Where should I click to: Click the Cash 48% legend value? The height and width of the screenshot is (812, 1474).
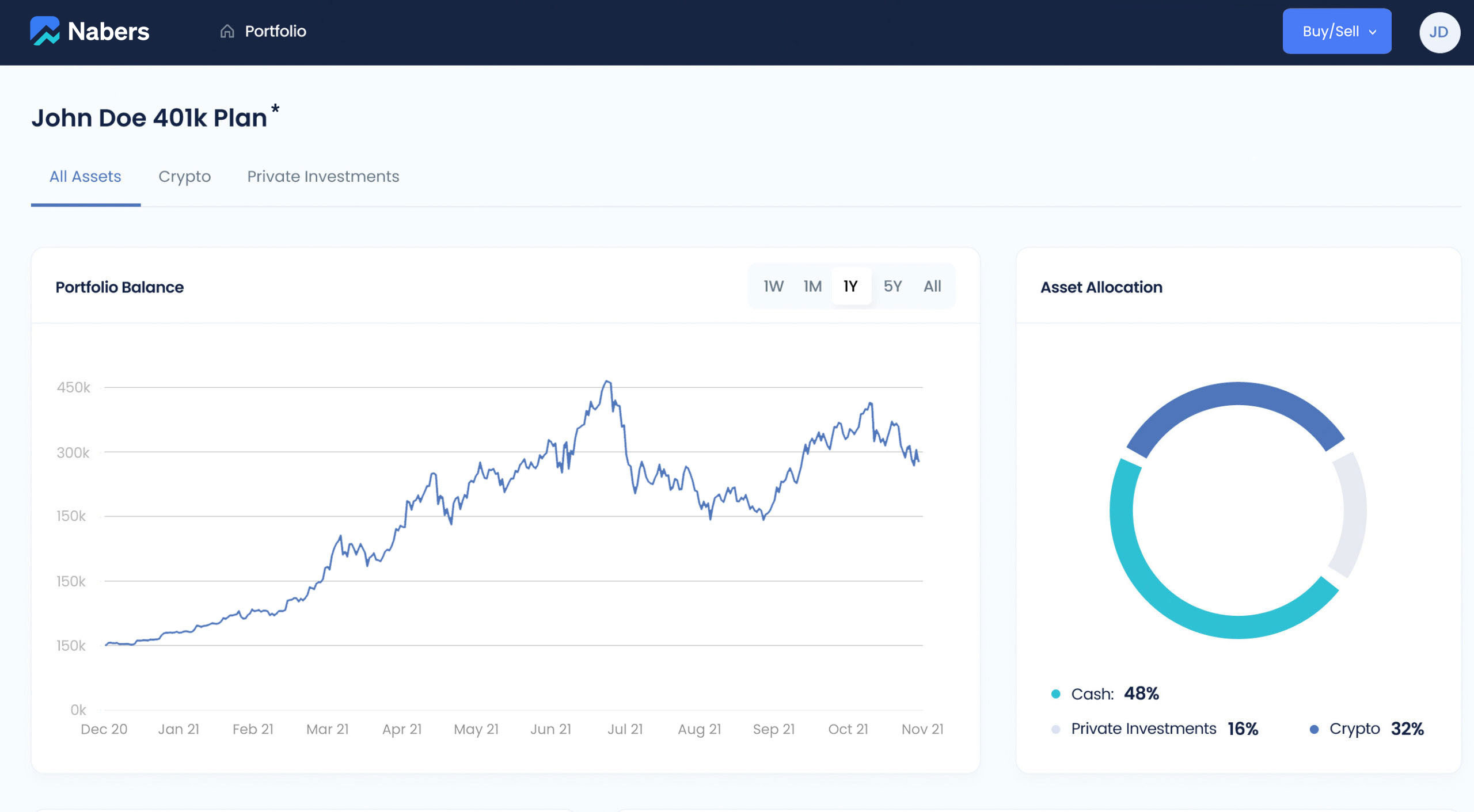click(1141, 693)
